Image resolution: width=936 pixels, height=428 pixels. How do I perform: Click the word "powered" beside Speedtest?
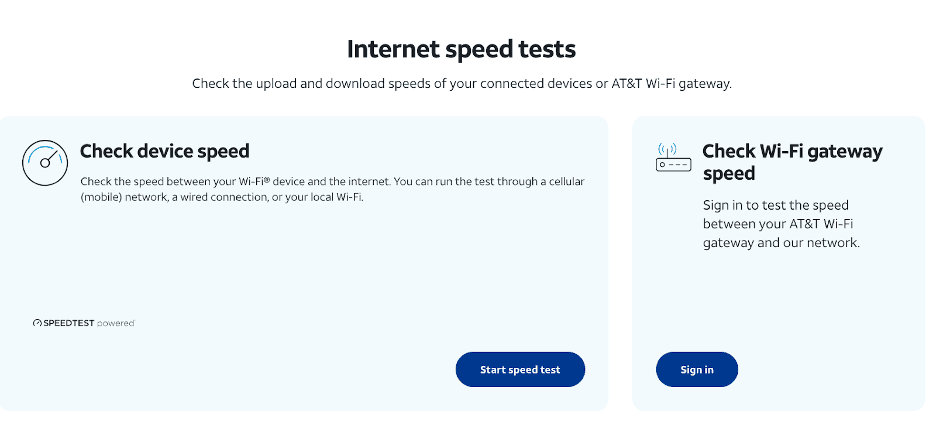pyautogui.click(x=116, y=323)
